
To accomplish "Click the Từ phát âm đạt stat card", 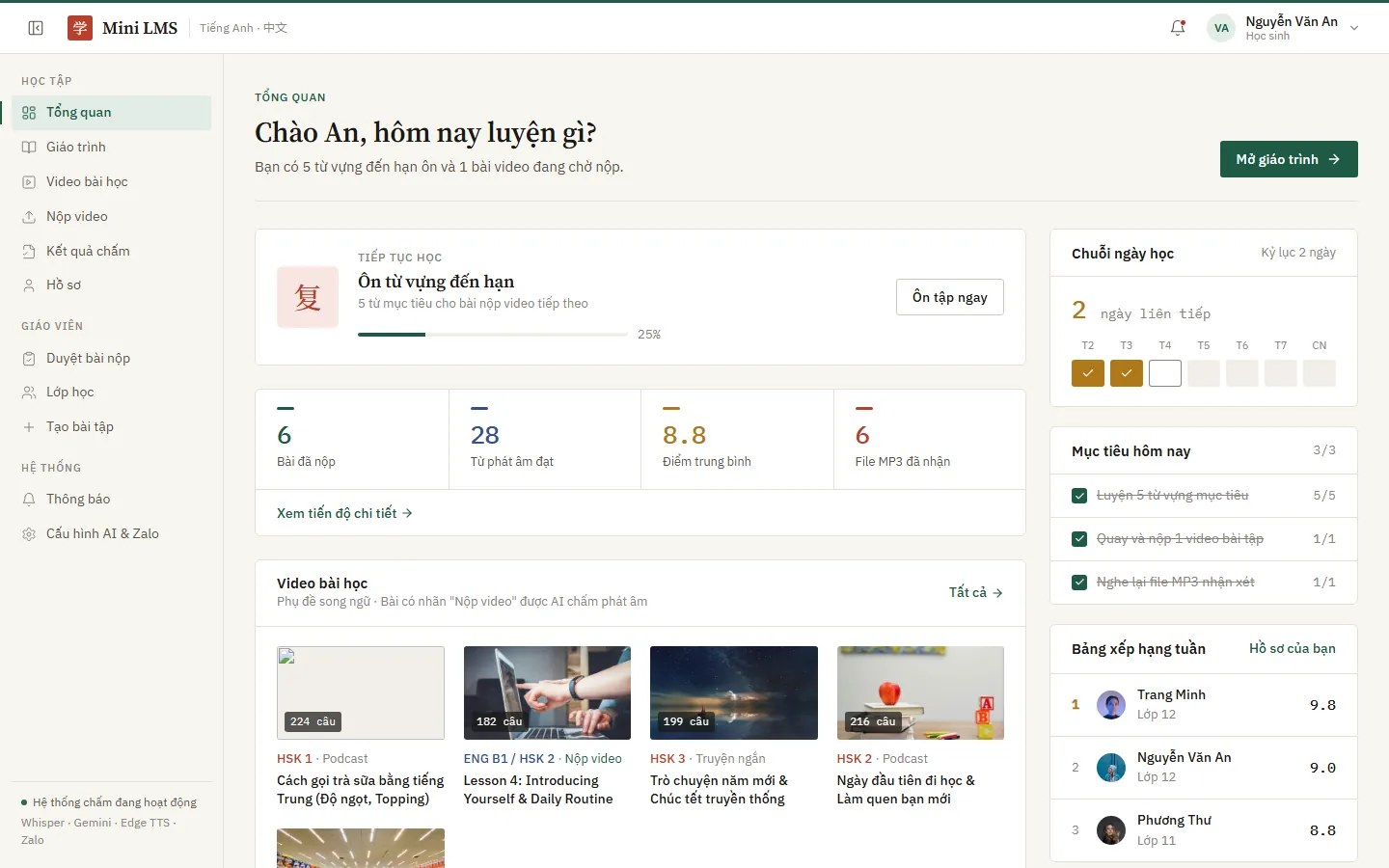I will (545, 440).
